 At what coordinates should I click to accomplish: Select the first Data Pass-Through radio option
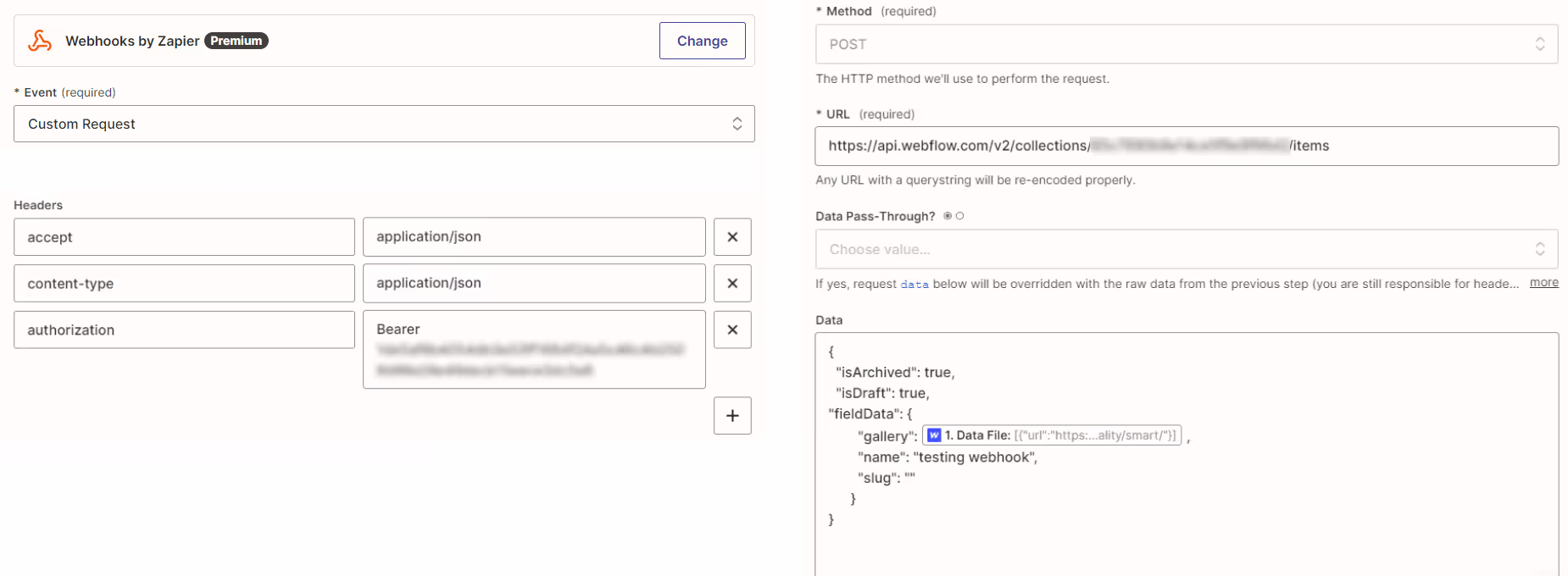tap(948, 216)
